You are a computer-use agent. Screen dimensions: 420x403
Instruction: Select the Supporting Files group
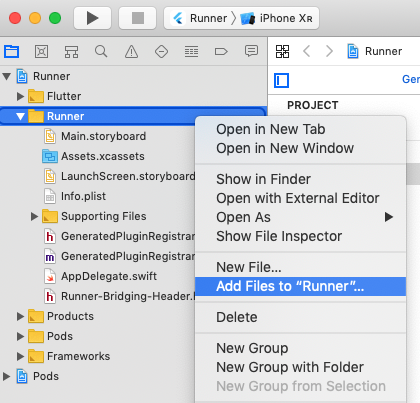[x=94, y=216]
